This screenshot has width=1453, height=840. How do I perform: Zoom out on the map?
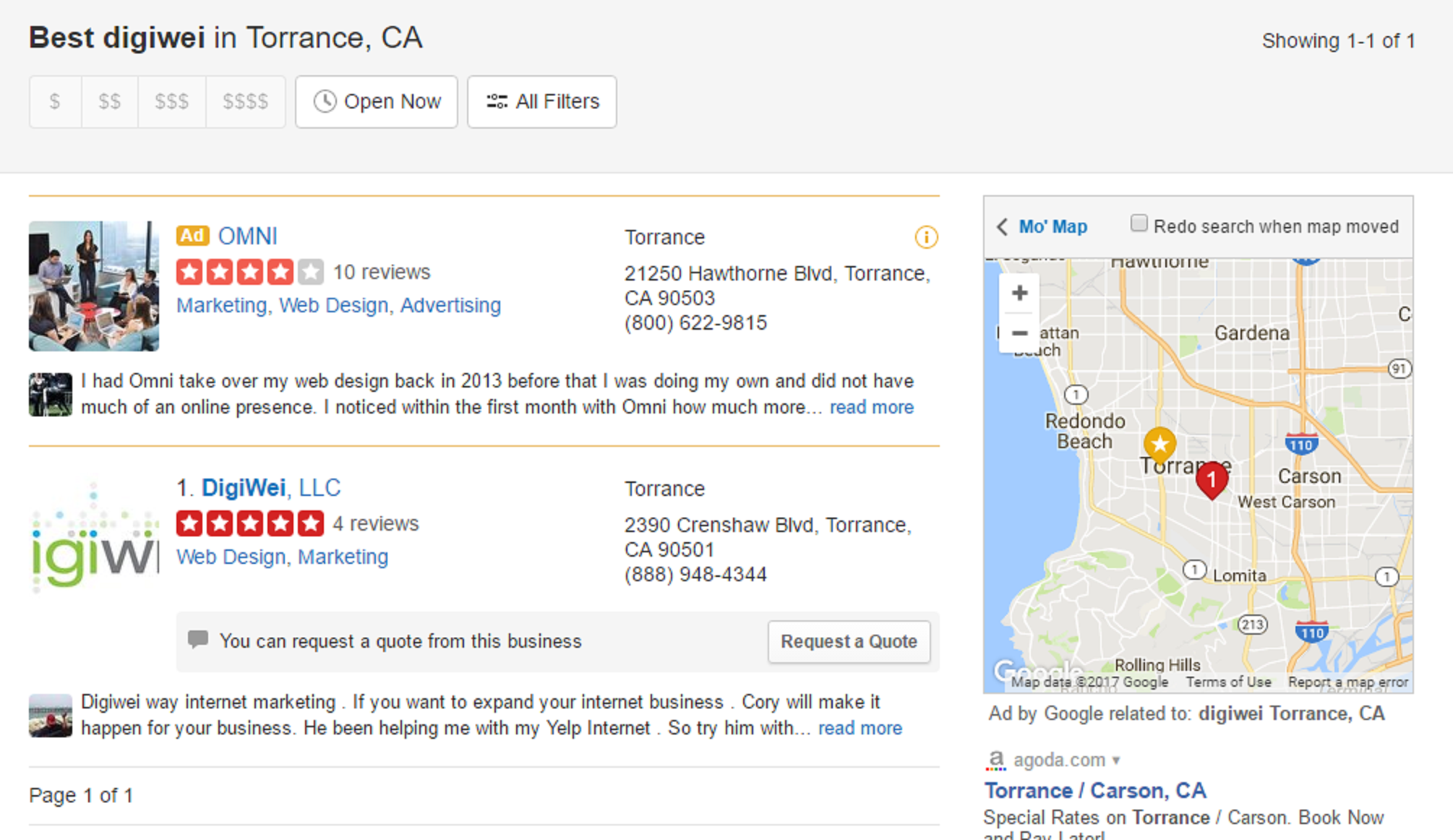click(x=1019, y=333)
